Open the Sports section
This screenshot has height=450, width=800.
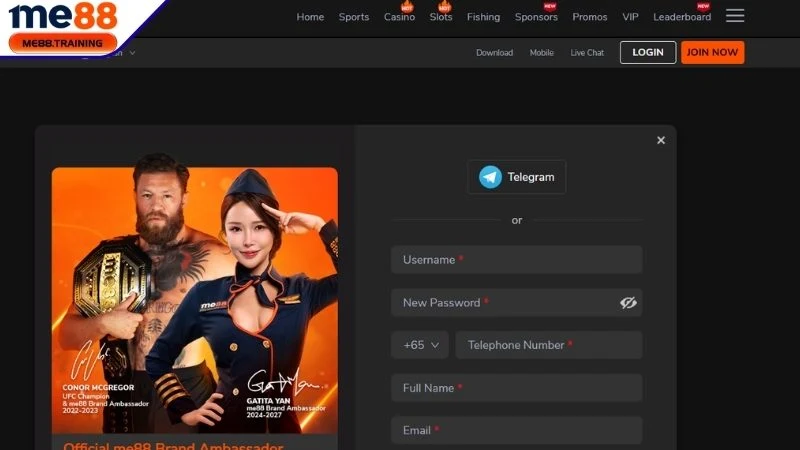tap(353, 17)
